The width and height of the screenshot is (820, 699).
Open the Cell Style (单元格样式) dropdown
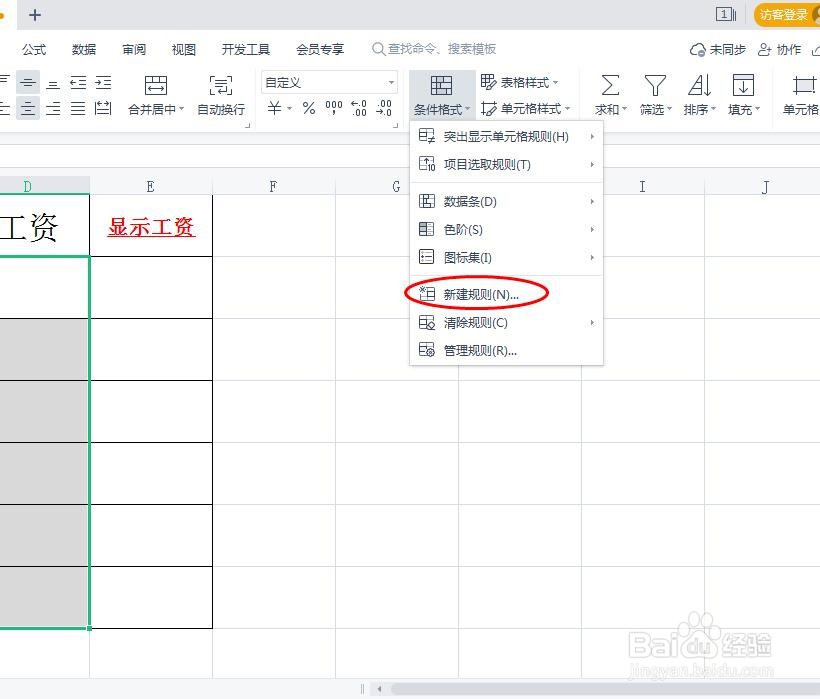(x=525, y=108)
